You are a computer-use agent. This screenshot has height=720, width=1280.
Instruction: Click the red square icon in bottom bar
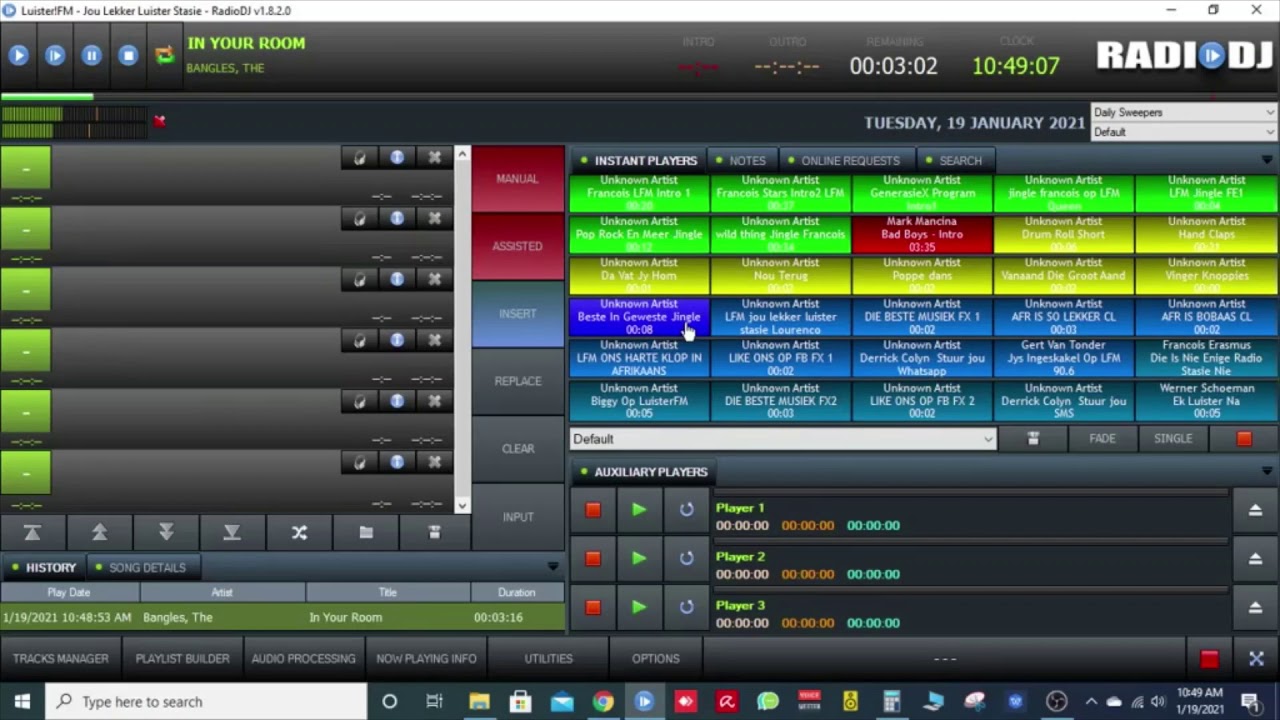tap(1209, 659)
